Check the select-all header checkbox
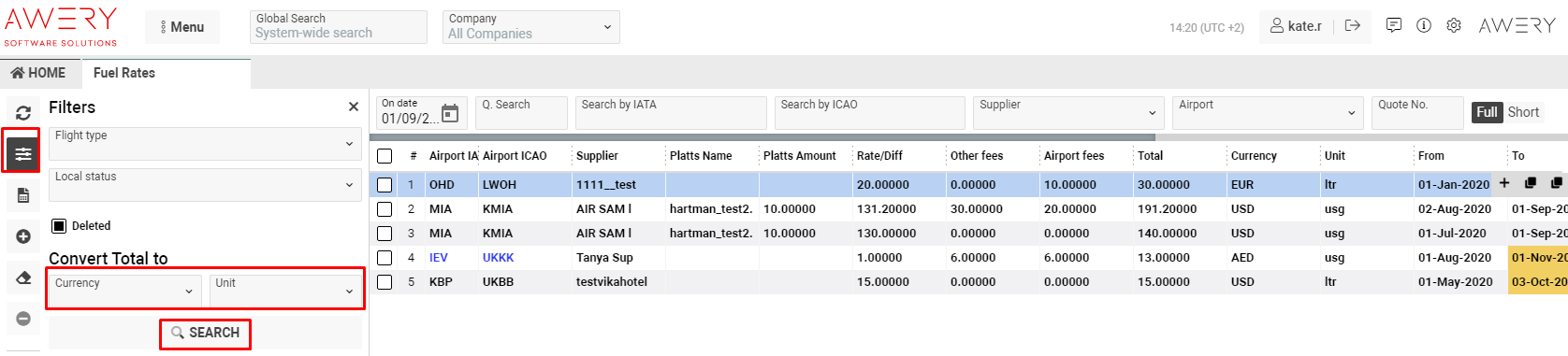Viewport: 1568px width, 356px height. coord(385,156)
